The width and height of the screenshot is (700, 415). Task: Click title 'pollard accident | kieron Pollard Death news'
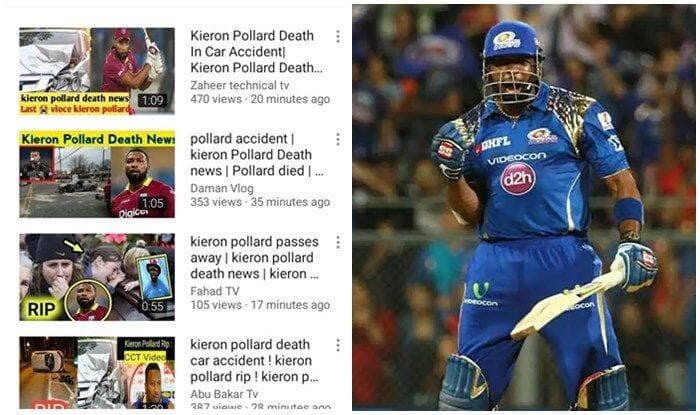257,155
